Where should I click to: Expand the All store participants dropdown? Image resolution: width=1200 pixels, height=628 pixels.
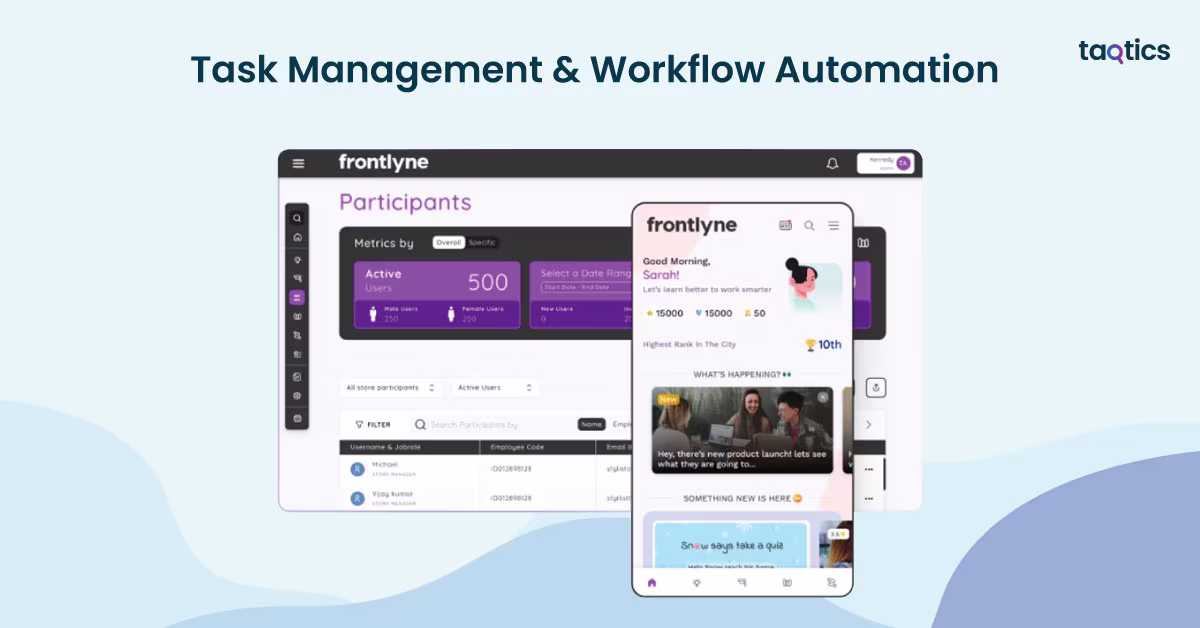390,388
